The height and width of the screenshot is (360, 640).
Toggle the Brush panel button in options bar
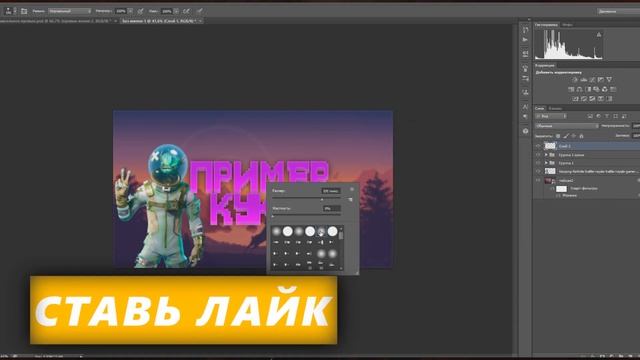24,11
